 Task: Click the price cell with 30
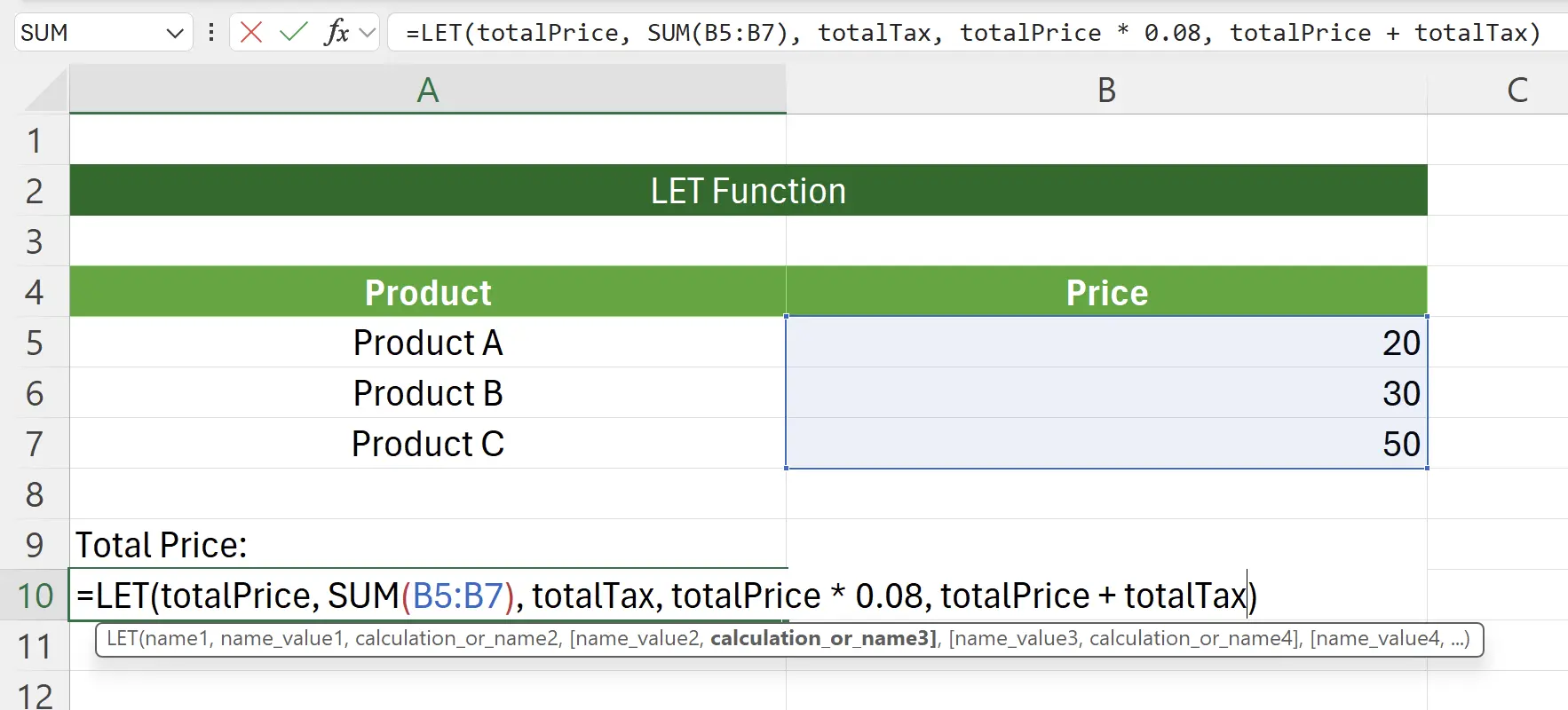(1106, 393)
